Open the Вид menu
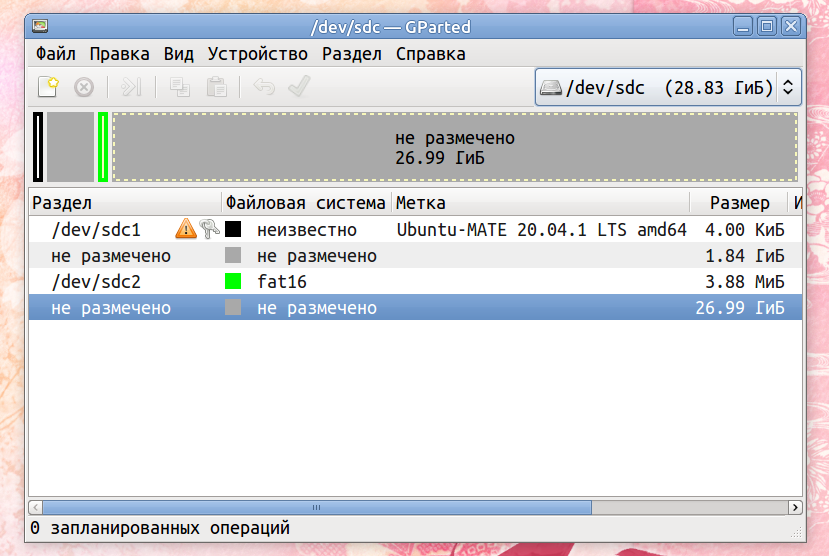The image size is (829, 556). [x=179, y=54]
